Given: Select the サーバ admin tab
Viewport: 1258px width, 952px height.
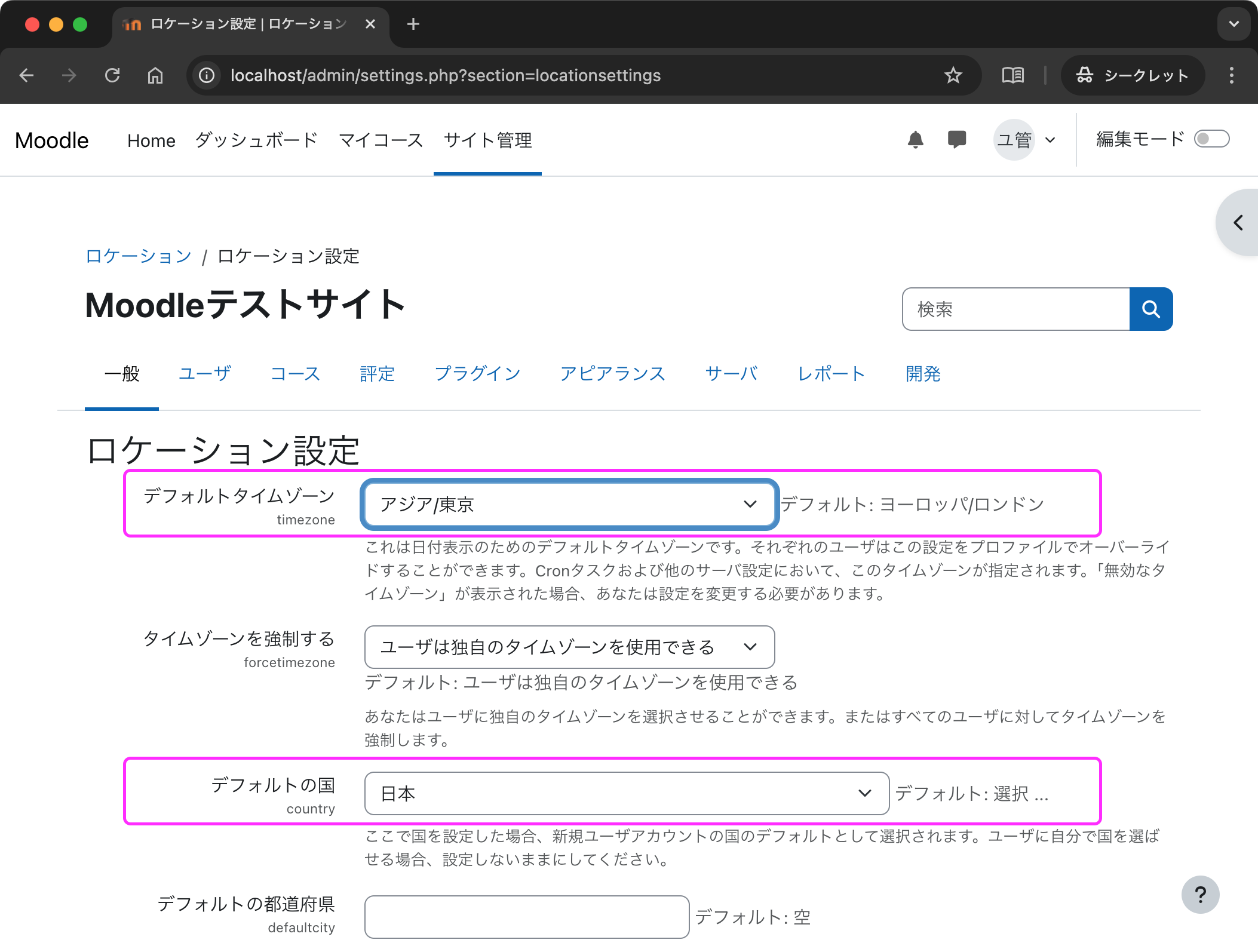Looking at the screenshot, I should (731, 374).
